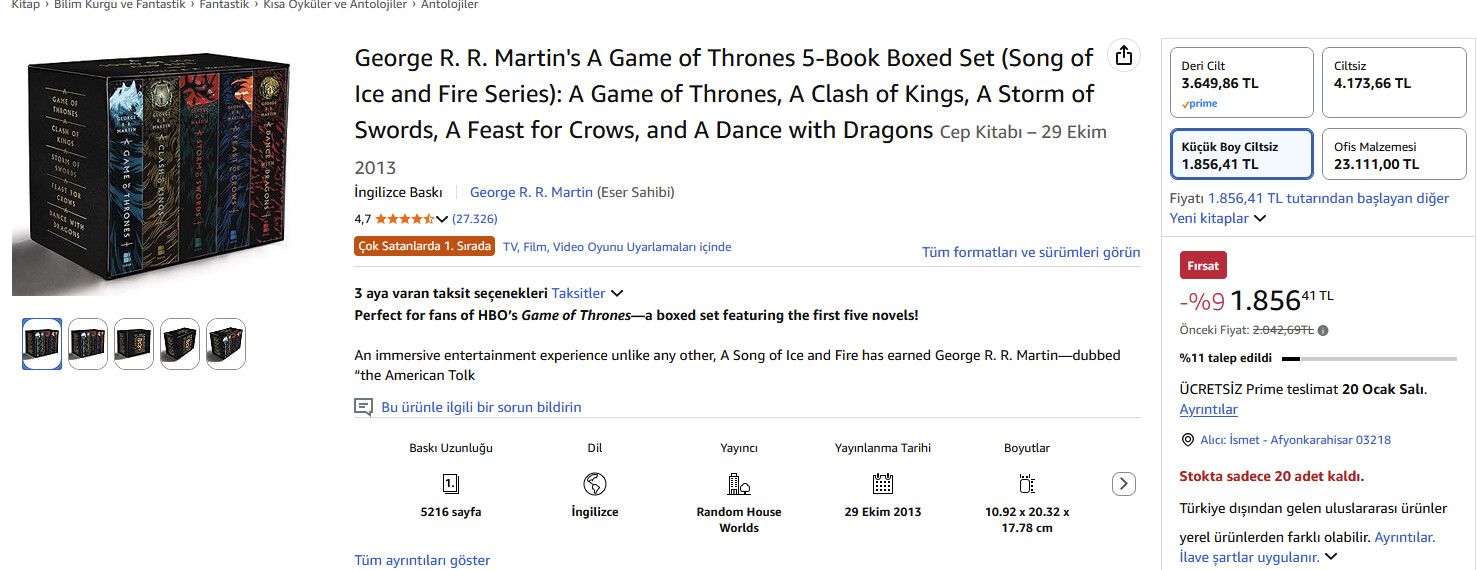Click the info icon beside Önceki Fiyat

[1323, 330]
